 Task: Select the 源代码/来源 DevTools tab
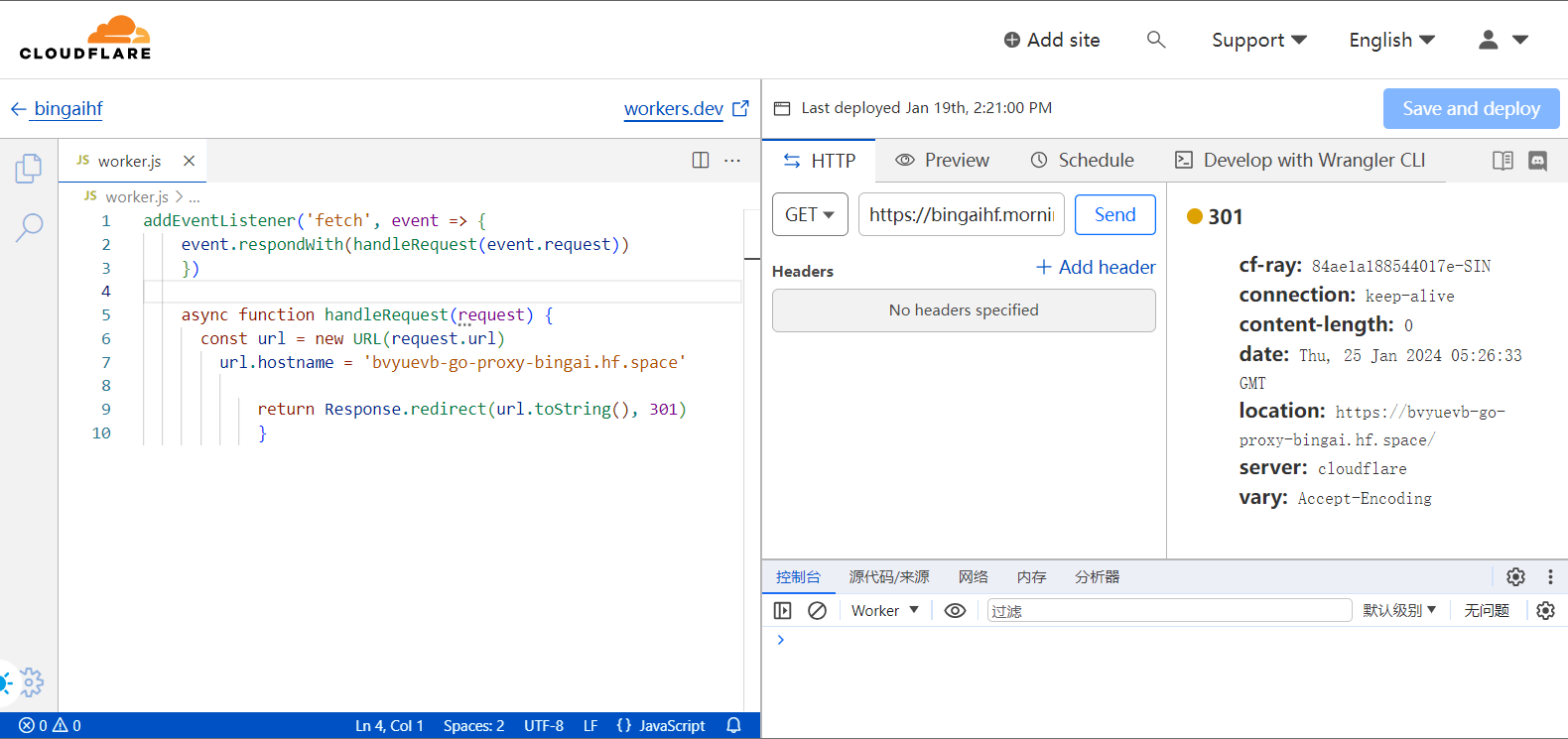(889, 576)
